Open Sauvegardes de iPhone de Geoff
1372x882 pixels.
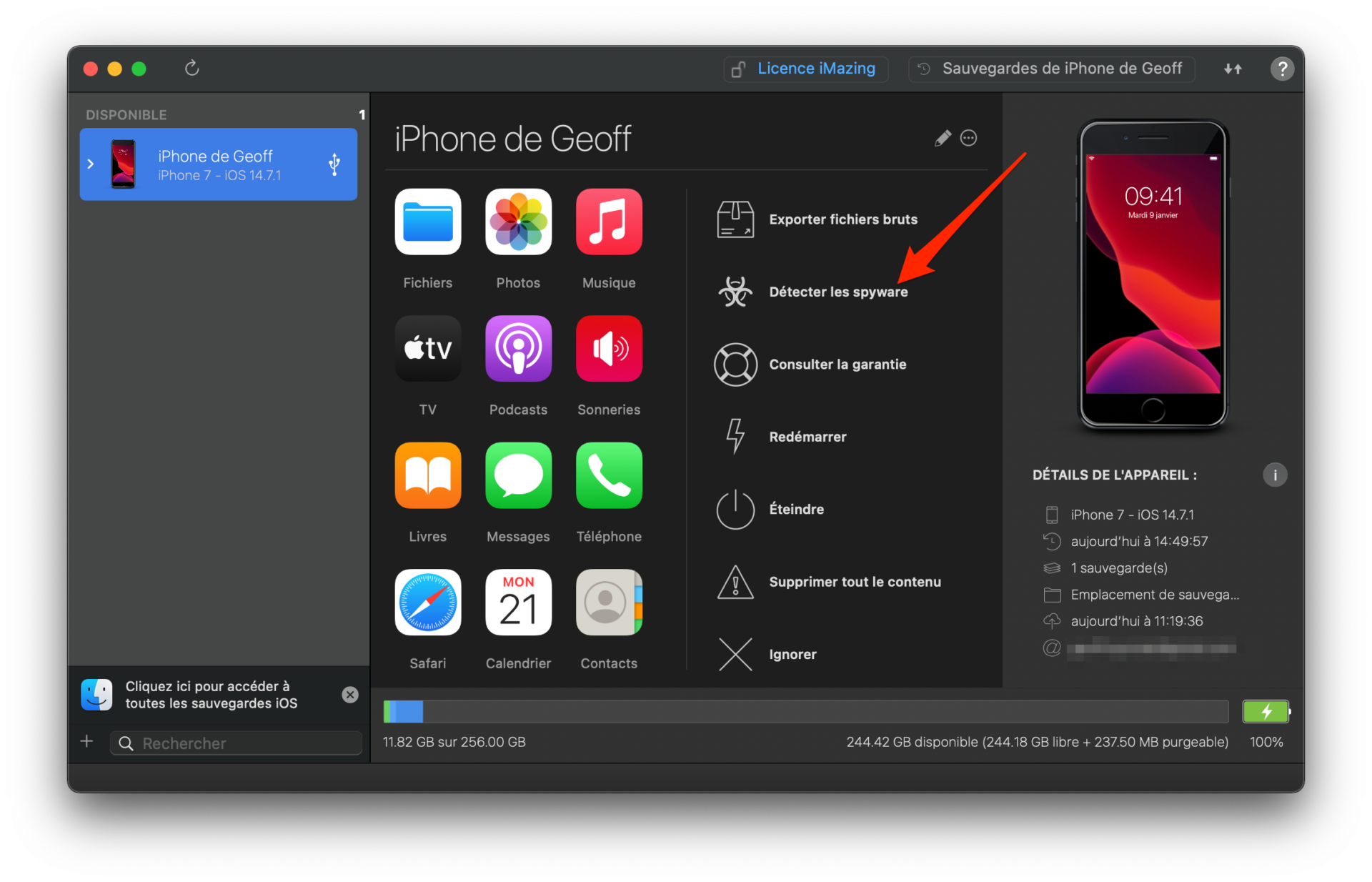click(x=1052, y=69)
